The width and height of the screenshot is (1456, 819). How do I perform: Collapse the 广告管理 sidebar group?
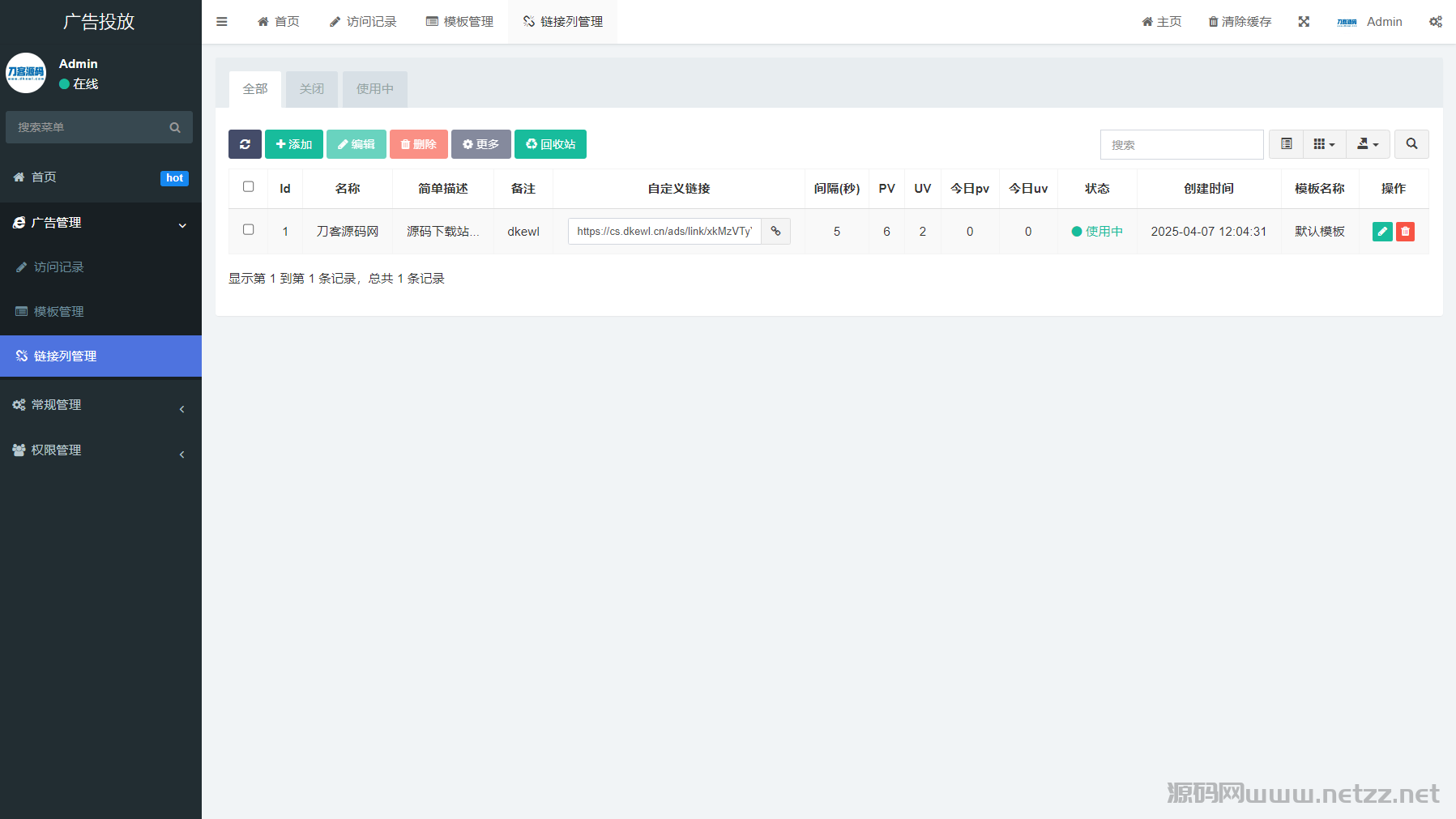(x=100, y=223)
